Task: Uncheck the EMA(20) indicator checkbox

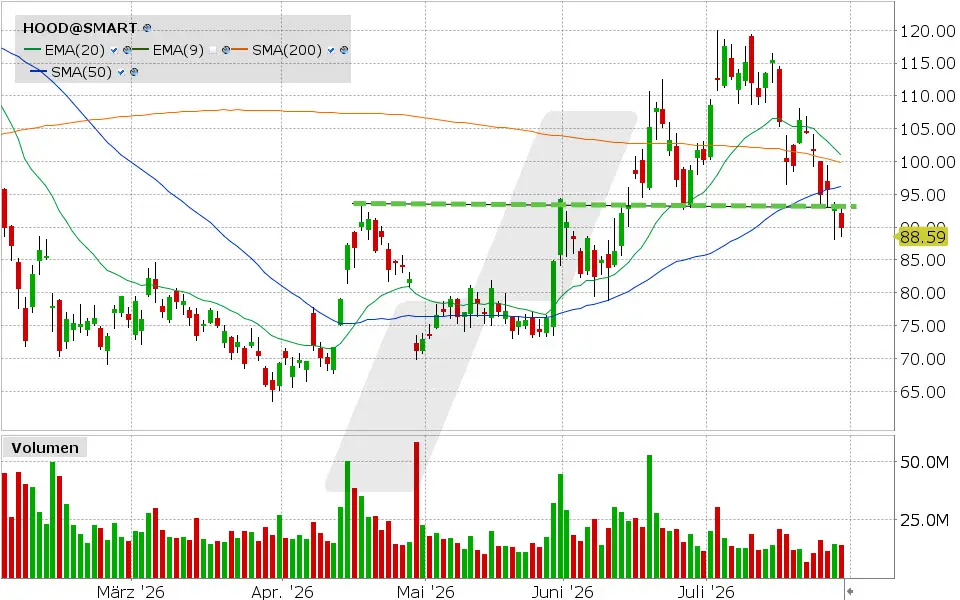Action: coord(114,50)
